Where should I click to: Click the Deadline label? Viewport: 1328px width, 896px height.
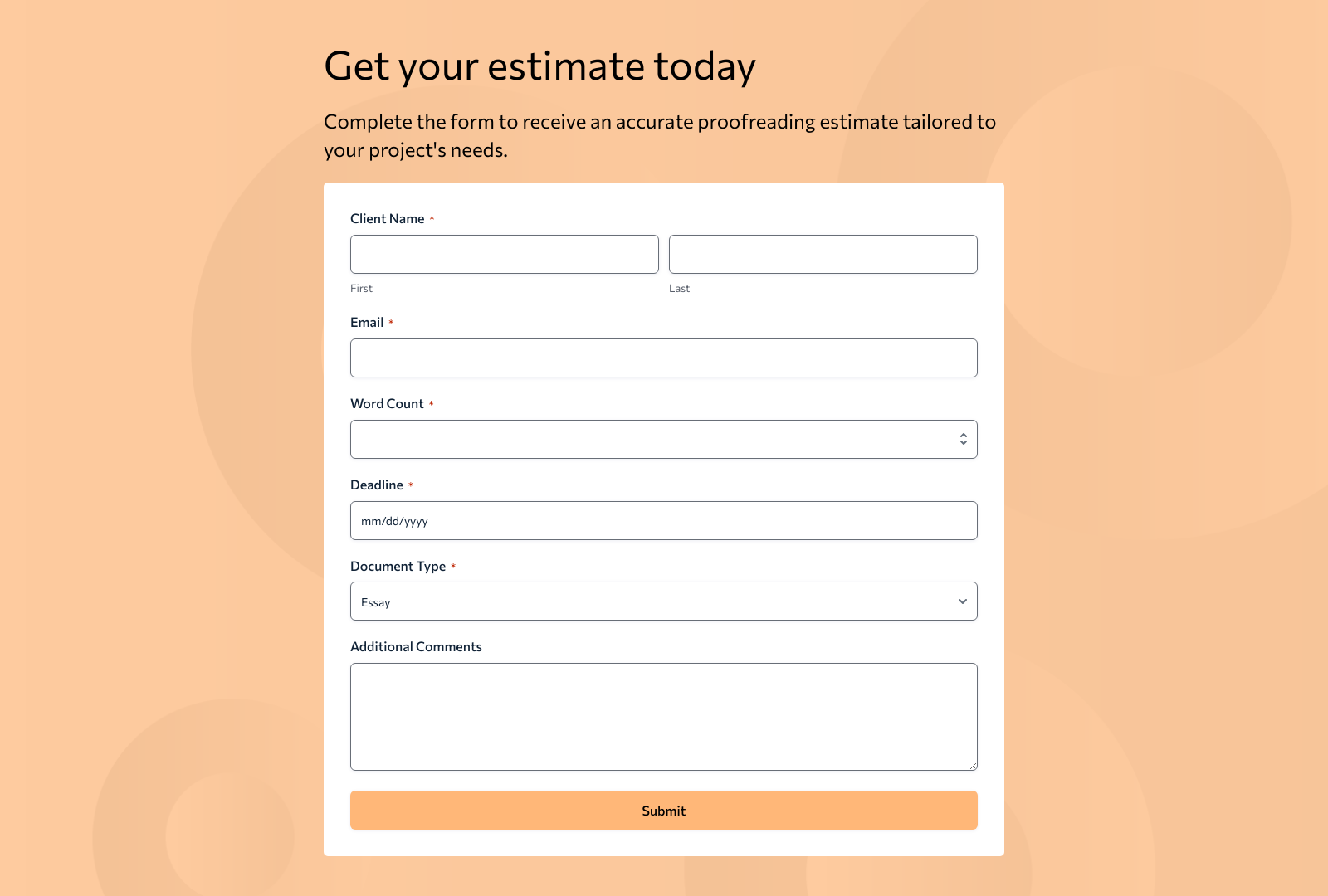[x=375, y=485]
